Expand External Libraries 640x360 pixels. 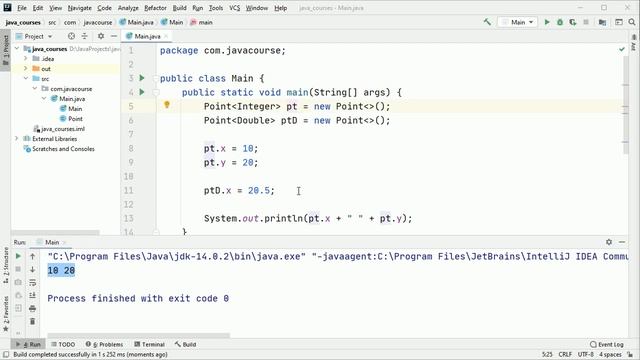click(17, 139)
